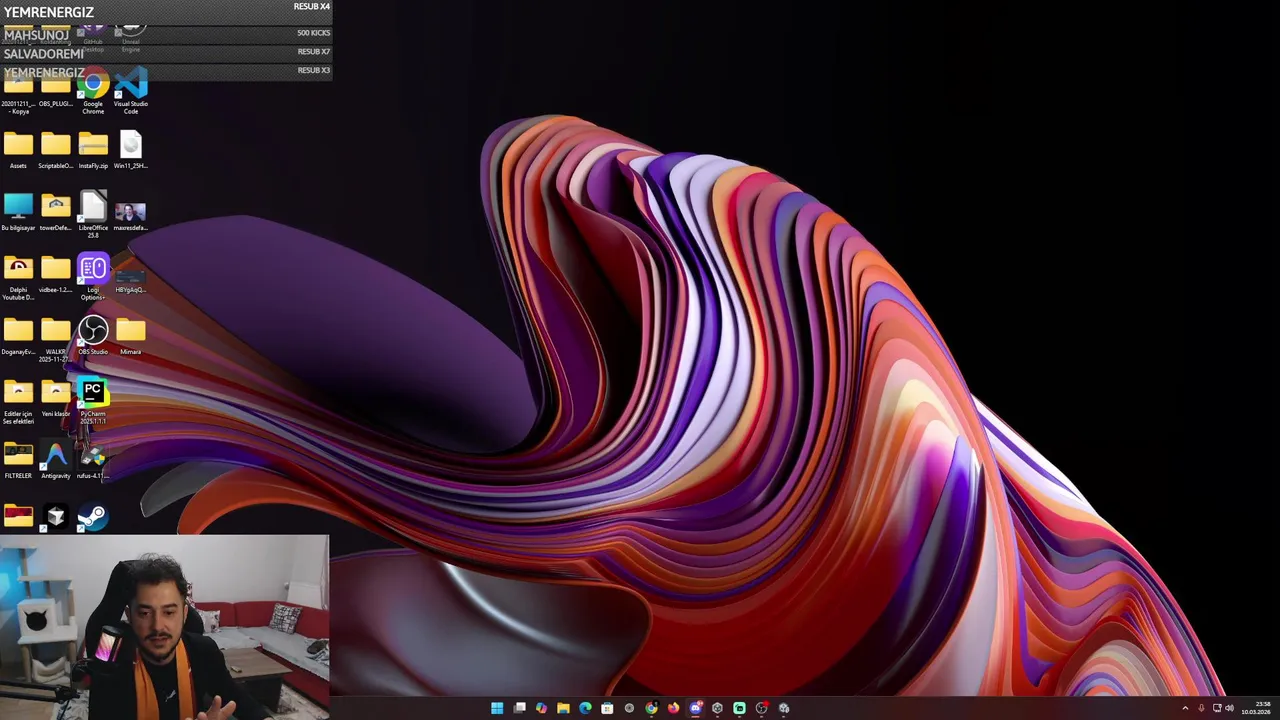Select the Yeni klasör folder
1280x720 pixels.
(x=56, y=398)
